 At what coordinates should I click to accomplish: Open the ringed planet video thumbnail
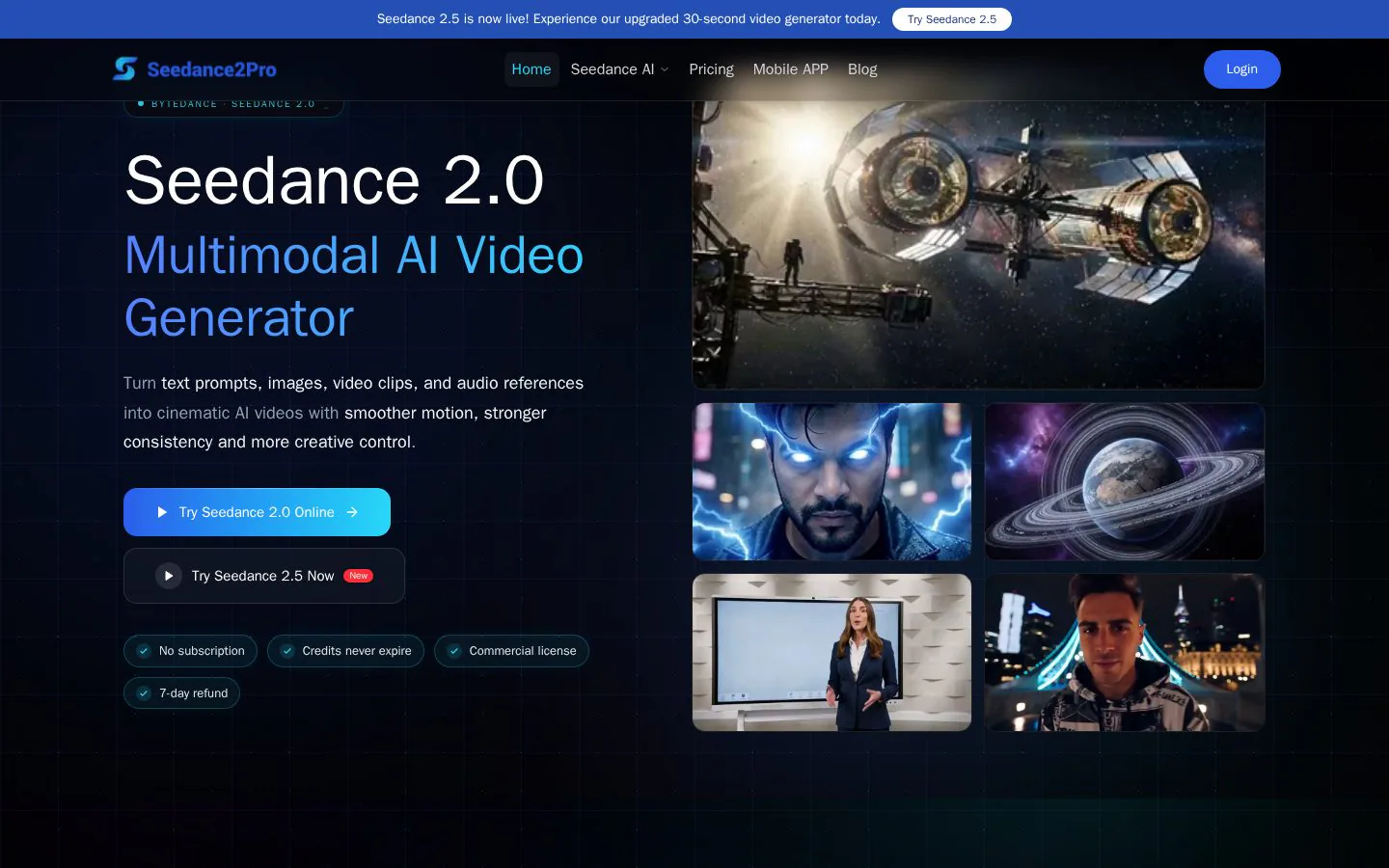tap(1125, 481)
